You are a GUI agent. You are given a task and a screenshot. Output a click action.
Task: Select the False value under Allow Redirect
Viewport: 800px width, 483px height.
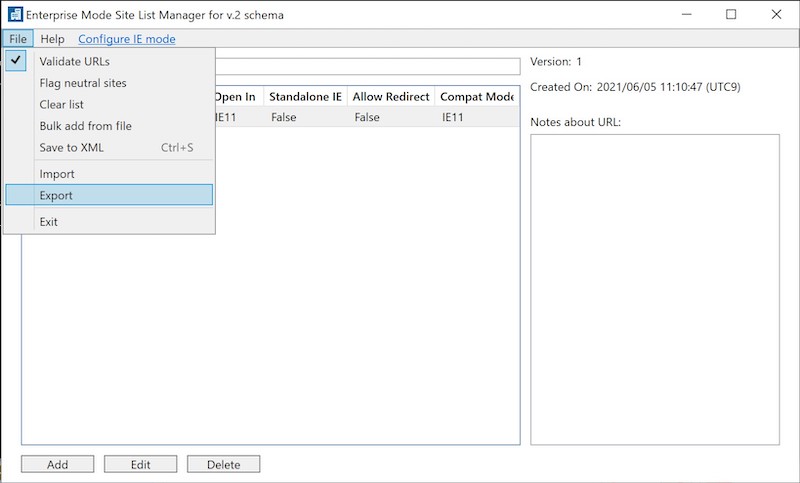367,117
